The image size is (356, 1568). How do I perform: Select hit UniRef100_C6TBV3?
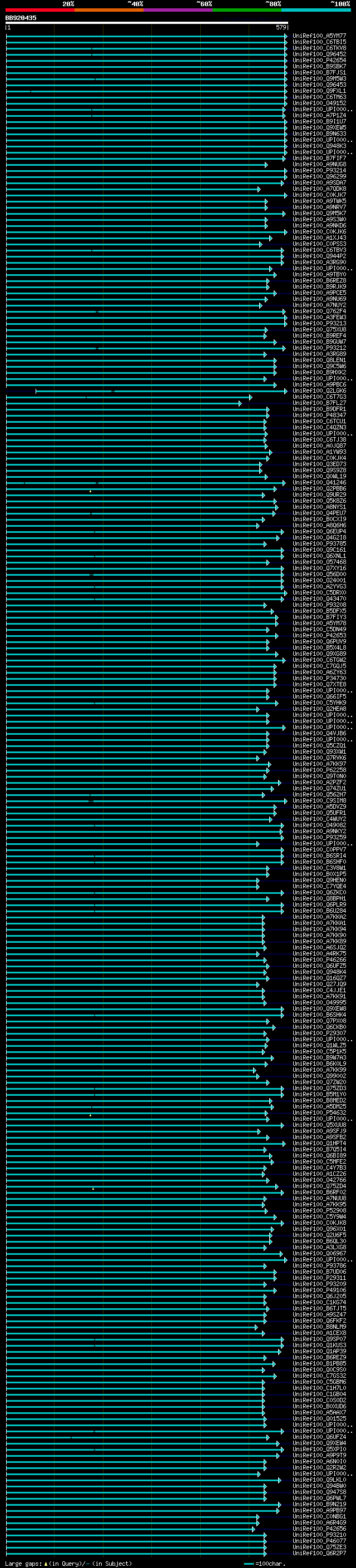[319, 250]
